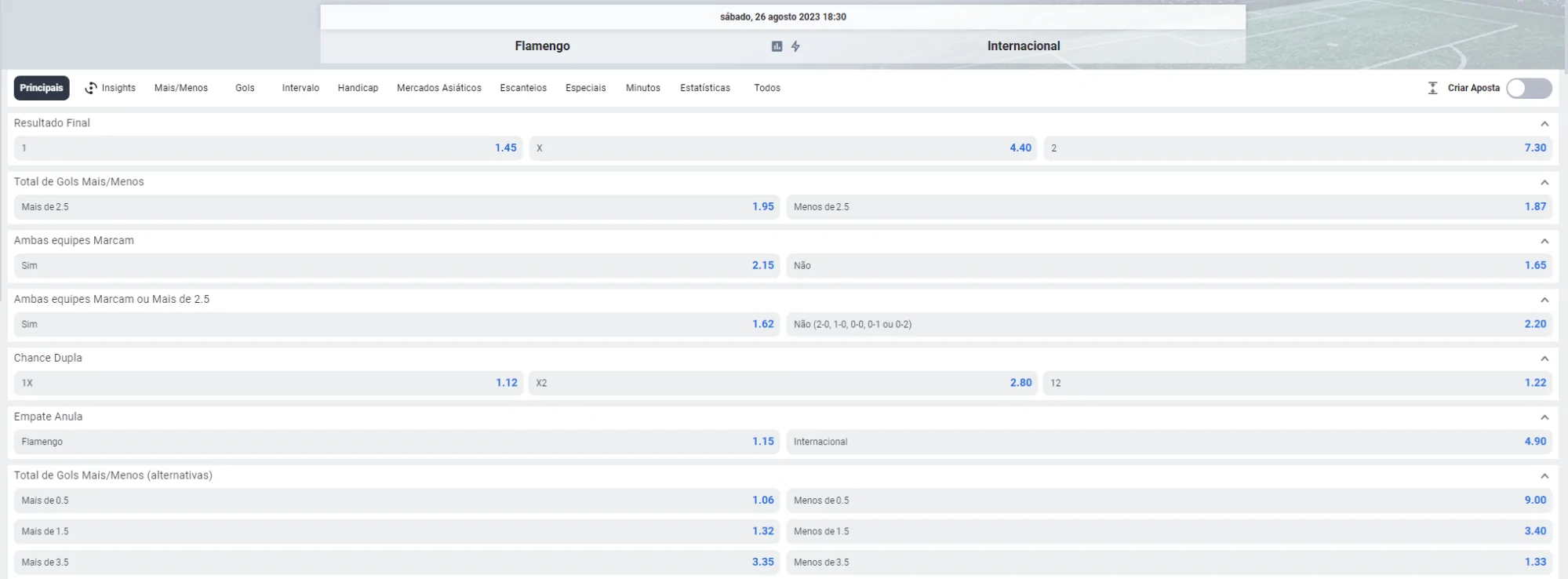The width and height of the screenshot is (1568, 579).
Task: Choose Menos de 3.5 at 1.33
Action: (1170, 562)
